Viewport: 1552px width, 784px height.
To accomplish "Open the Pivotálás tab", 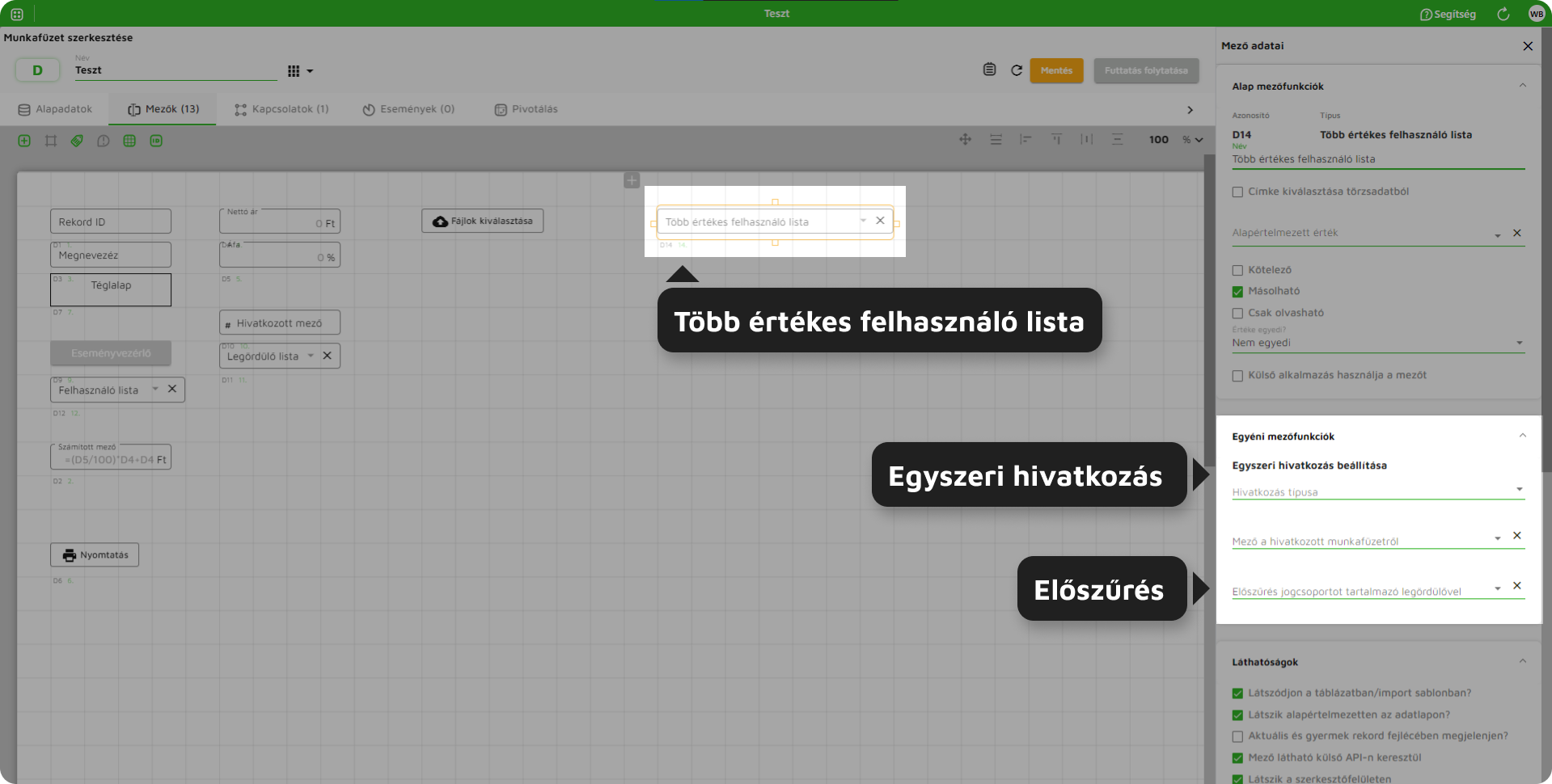I will [x=526, y=109].
